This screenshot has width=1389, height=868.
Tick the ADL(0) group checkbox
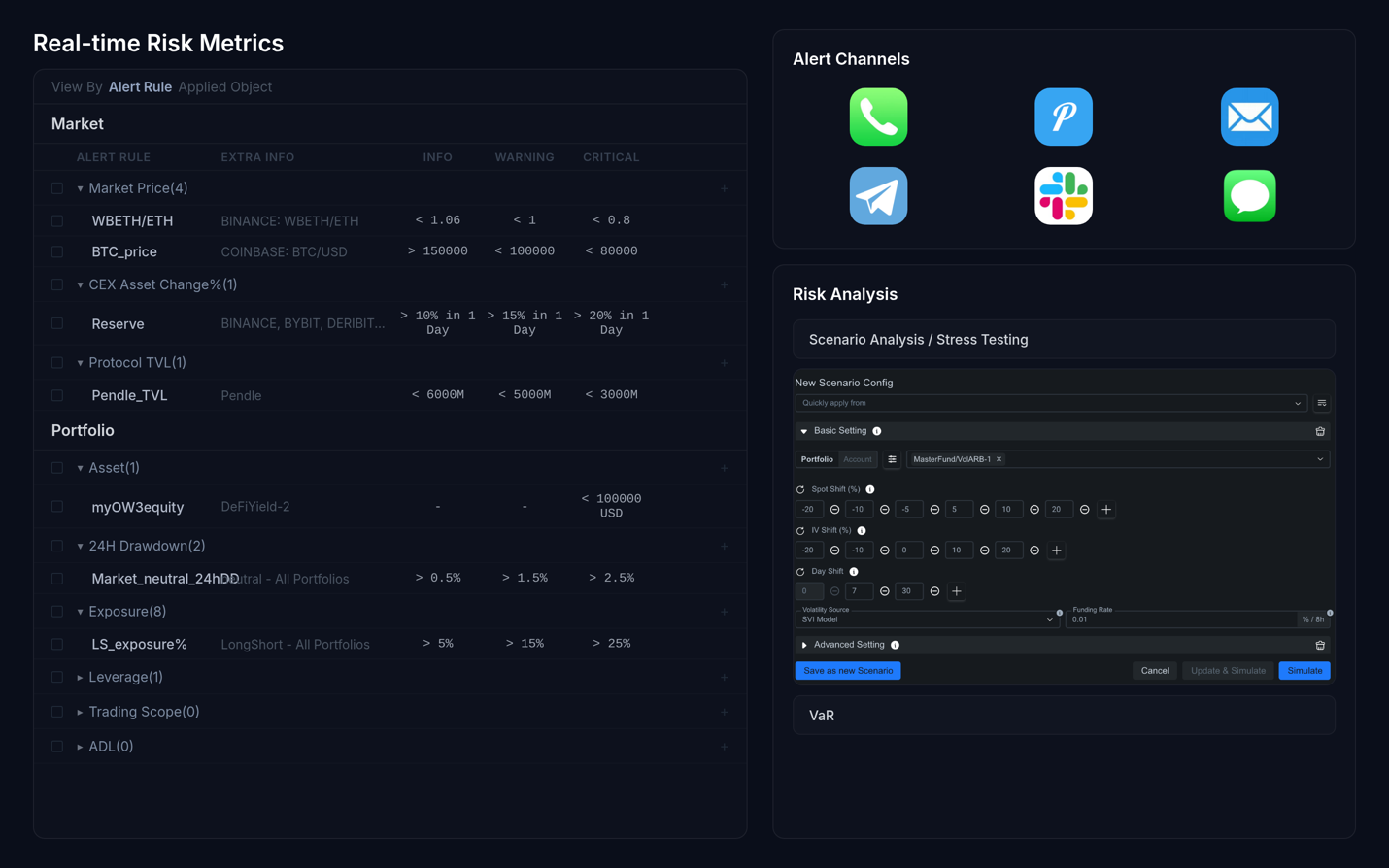pyautogui.click(x=57, y=747)
